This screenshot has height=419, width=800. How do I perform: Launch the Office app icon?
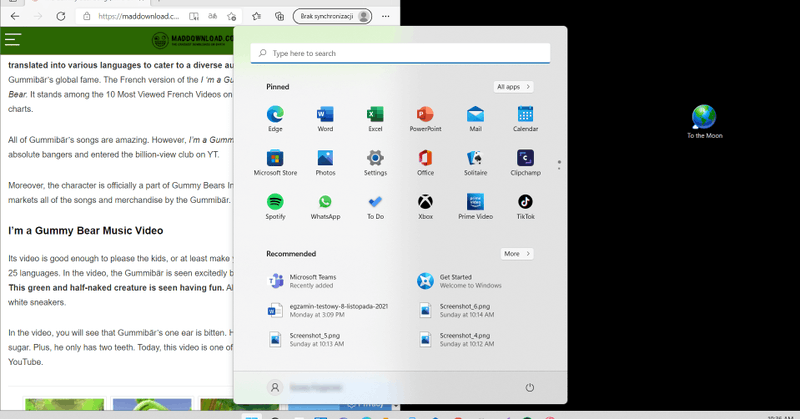pyautogui.click(x=425, y=163)
